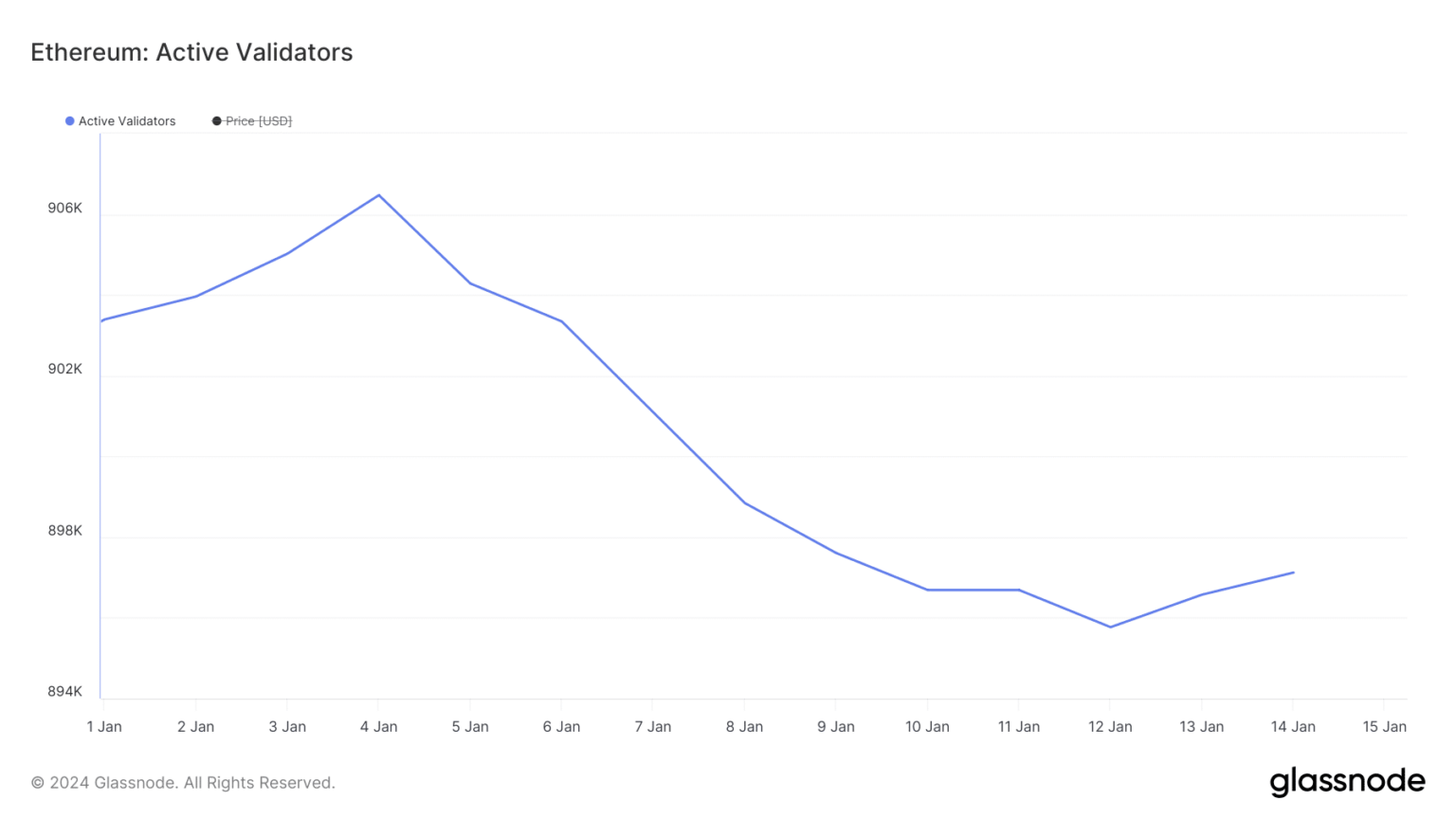Click the 902K y-axis label

64,370
